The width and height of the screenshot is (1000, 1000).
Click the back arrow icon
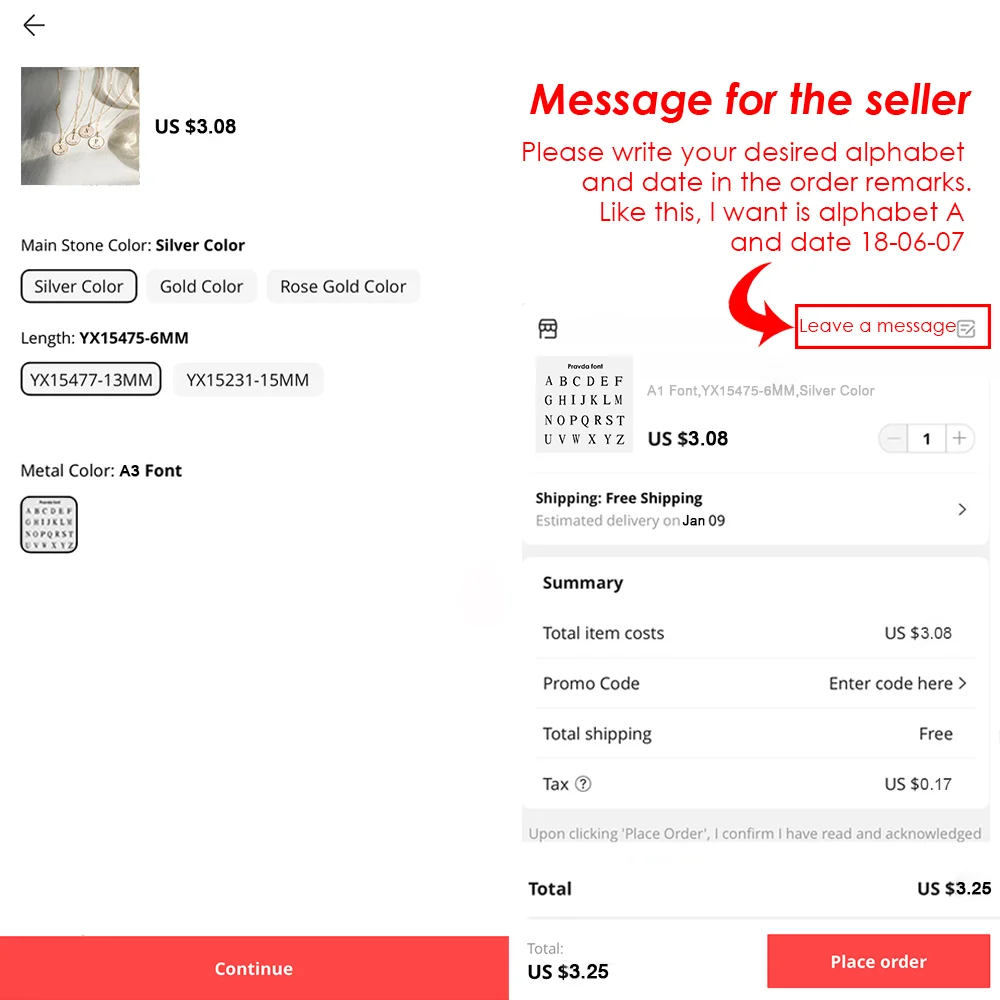pyautogui.click(x=34, y=26)
